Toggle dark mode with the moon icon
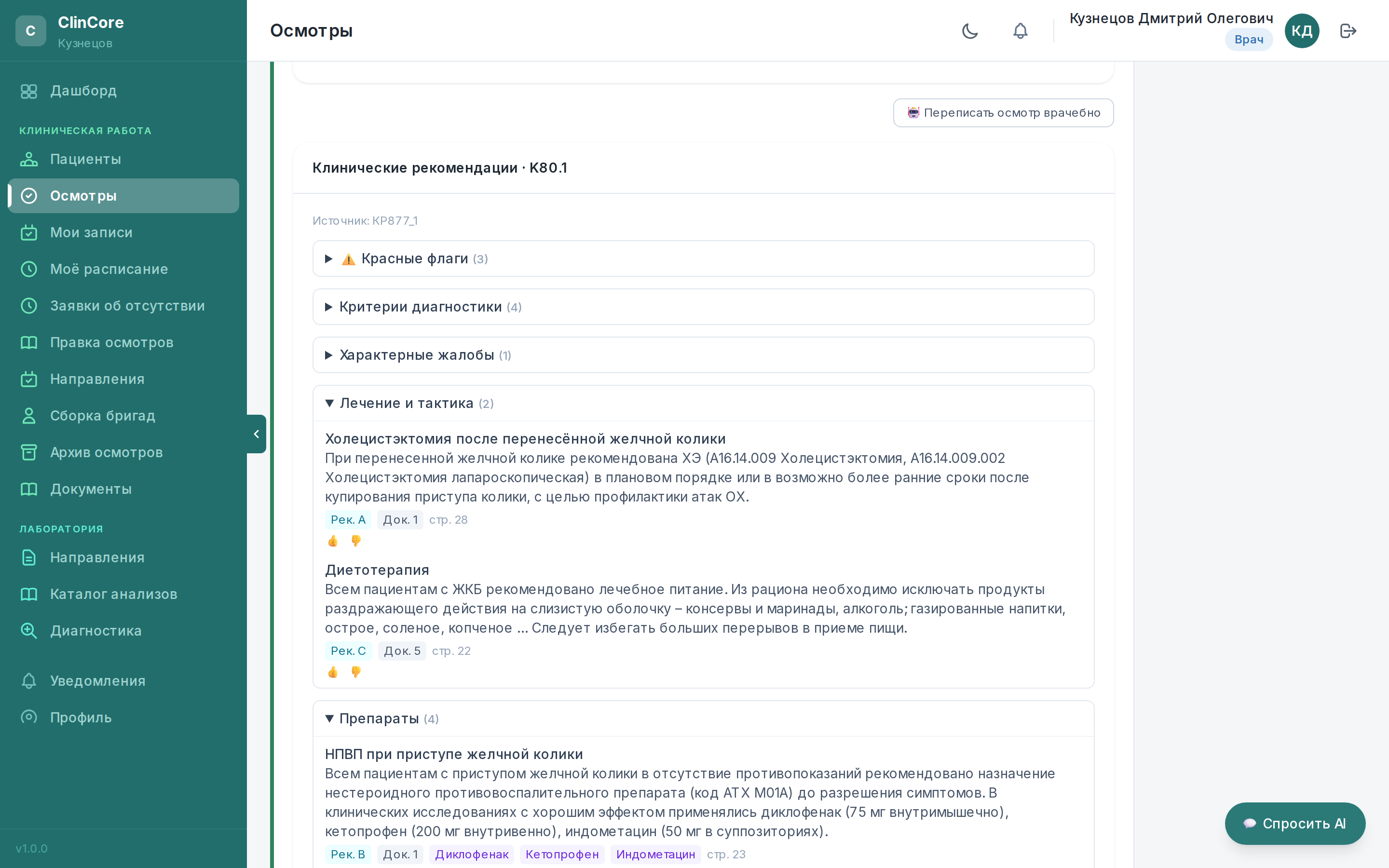This screenshot has height=868, width=1389. (970, 31)
